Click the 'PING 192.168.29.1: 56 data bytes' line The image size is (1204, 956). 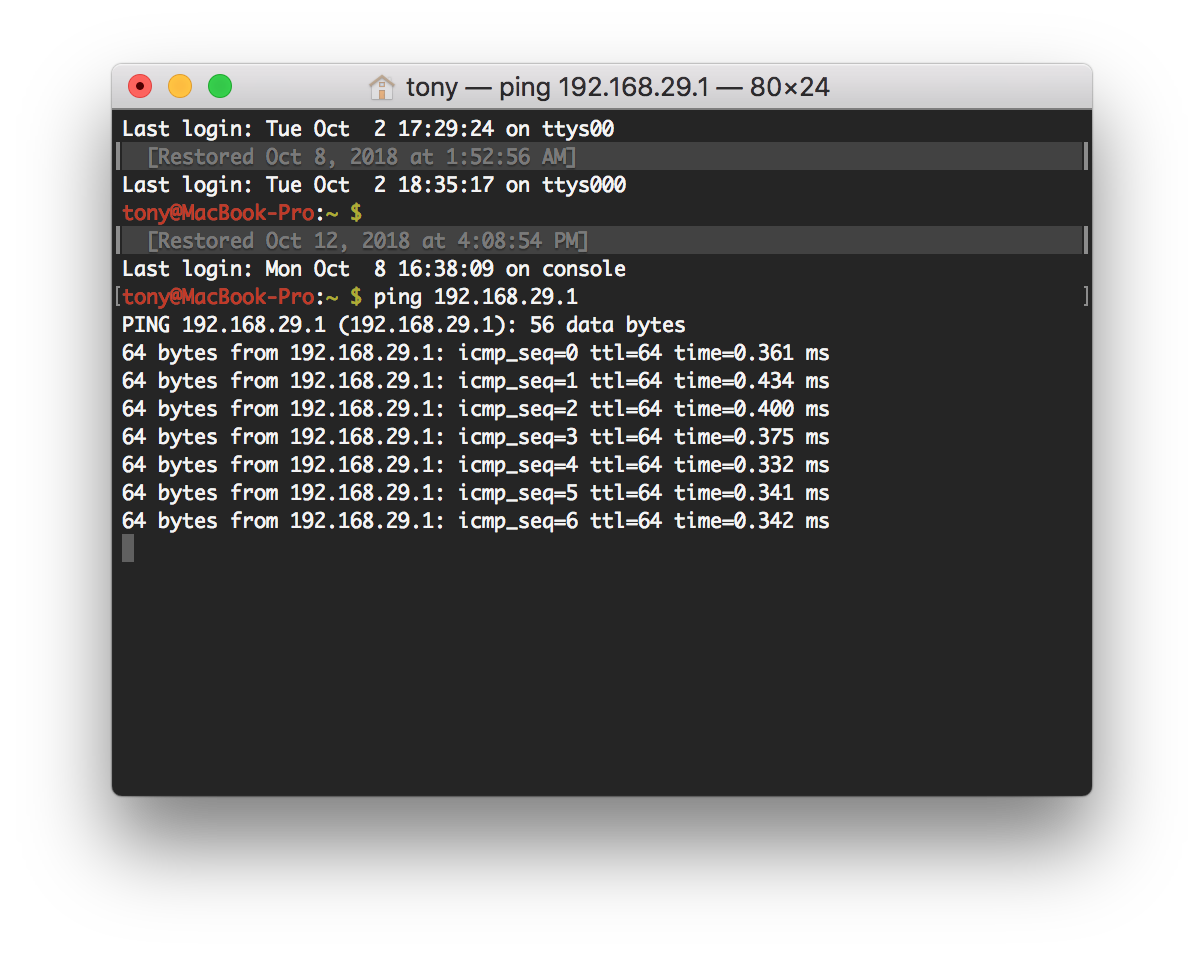pyautogui.click(x=403, y=325)
